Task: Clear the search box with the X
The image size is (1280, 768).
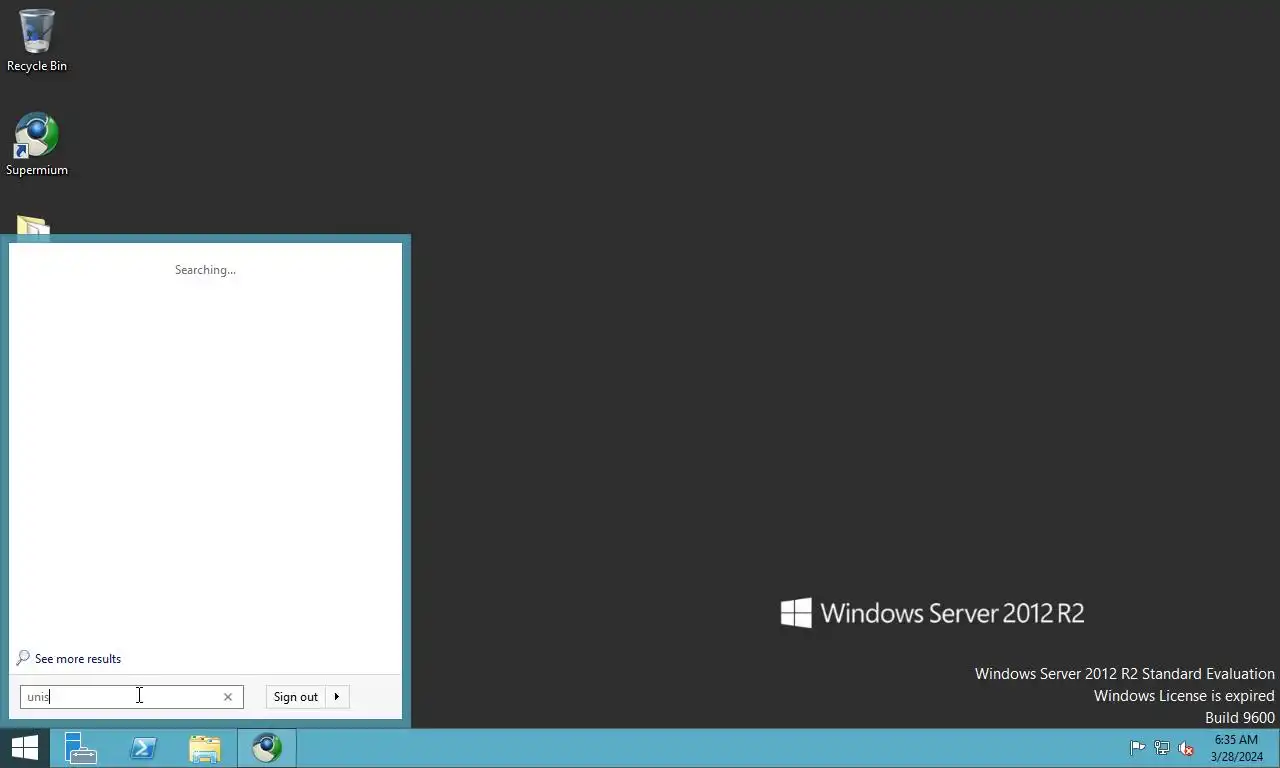Action: [x=228, y=697]
